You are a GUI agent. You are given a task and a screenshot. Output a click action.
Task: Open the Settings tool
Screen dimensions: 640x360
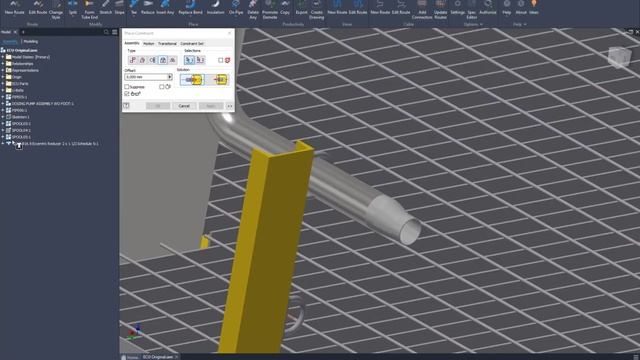(458, 7)
